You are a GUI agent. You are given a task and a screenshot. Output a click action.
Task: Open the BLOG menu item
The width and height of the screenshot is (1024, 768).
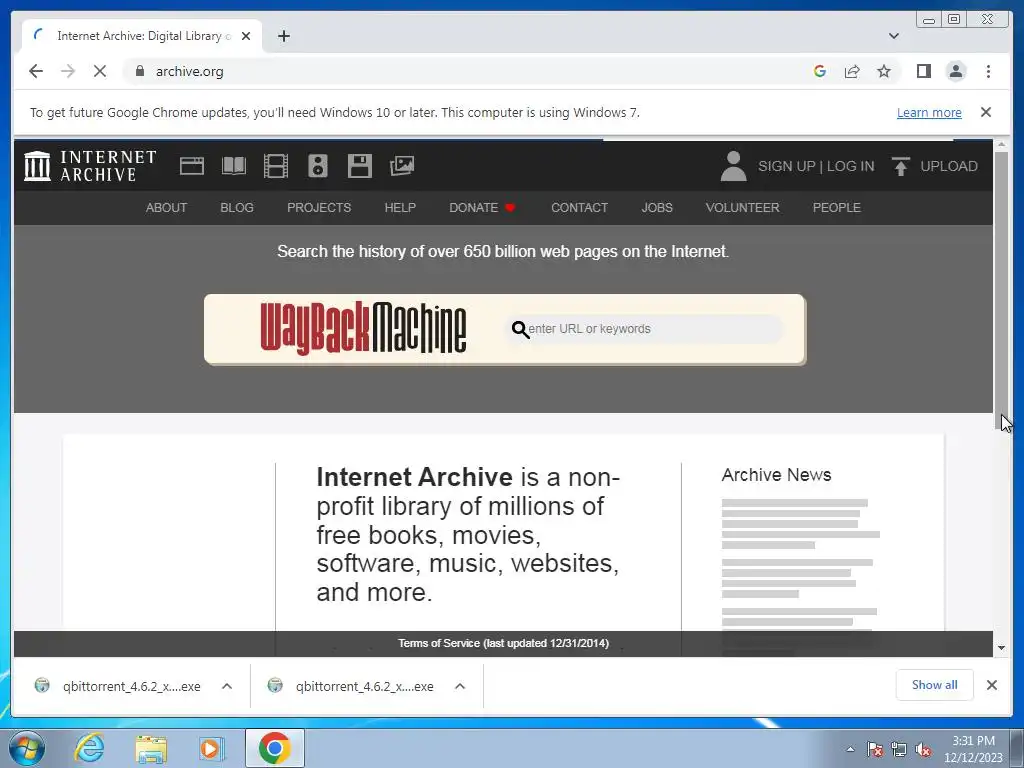click(237, 208)
